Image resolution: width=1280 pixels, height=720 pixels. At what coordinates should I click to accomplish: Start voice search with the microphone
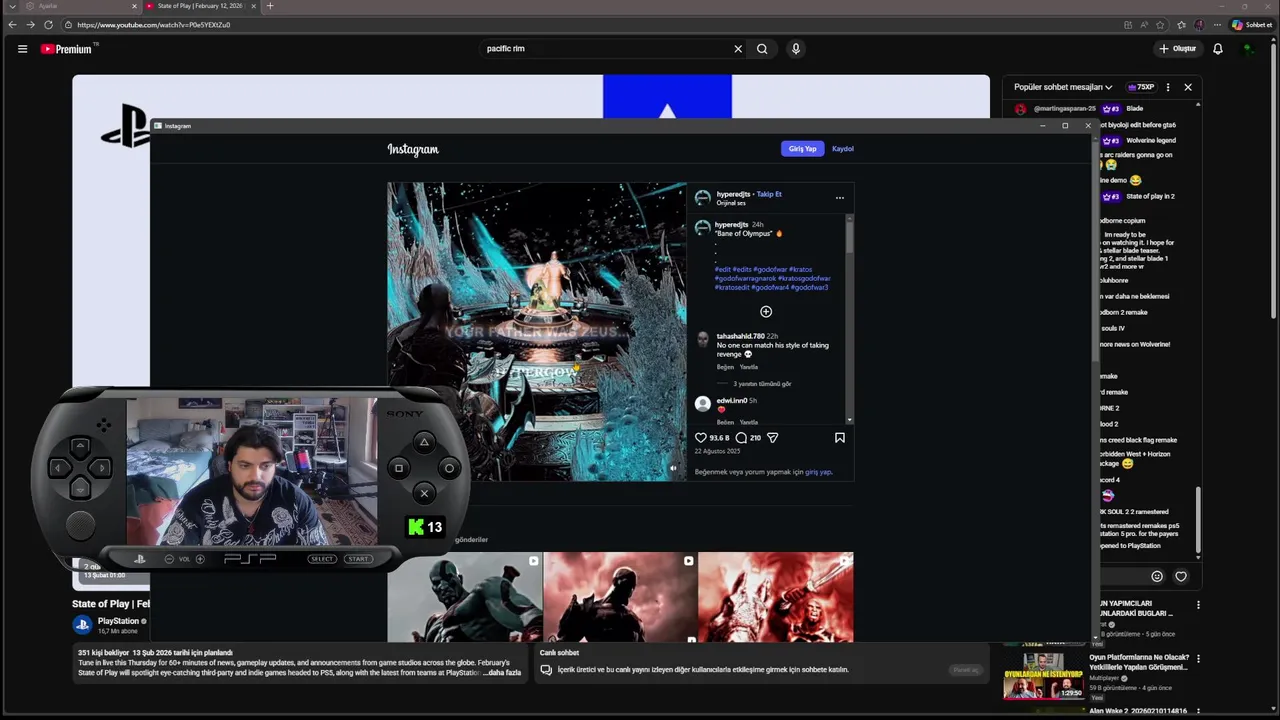pyautogui.click(x=796, y=48)
